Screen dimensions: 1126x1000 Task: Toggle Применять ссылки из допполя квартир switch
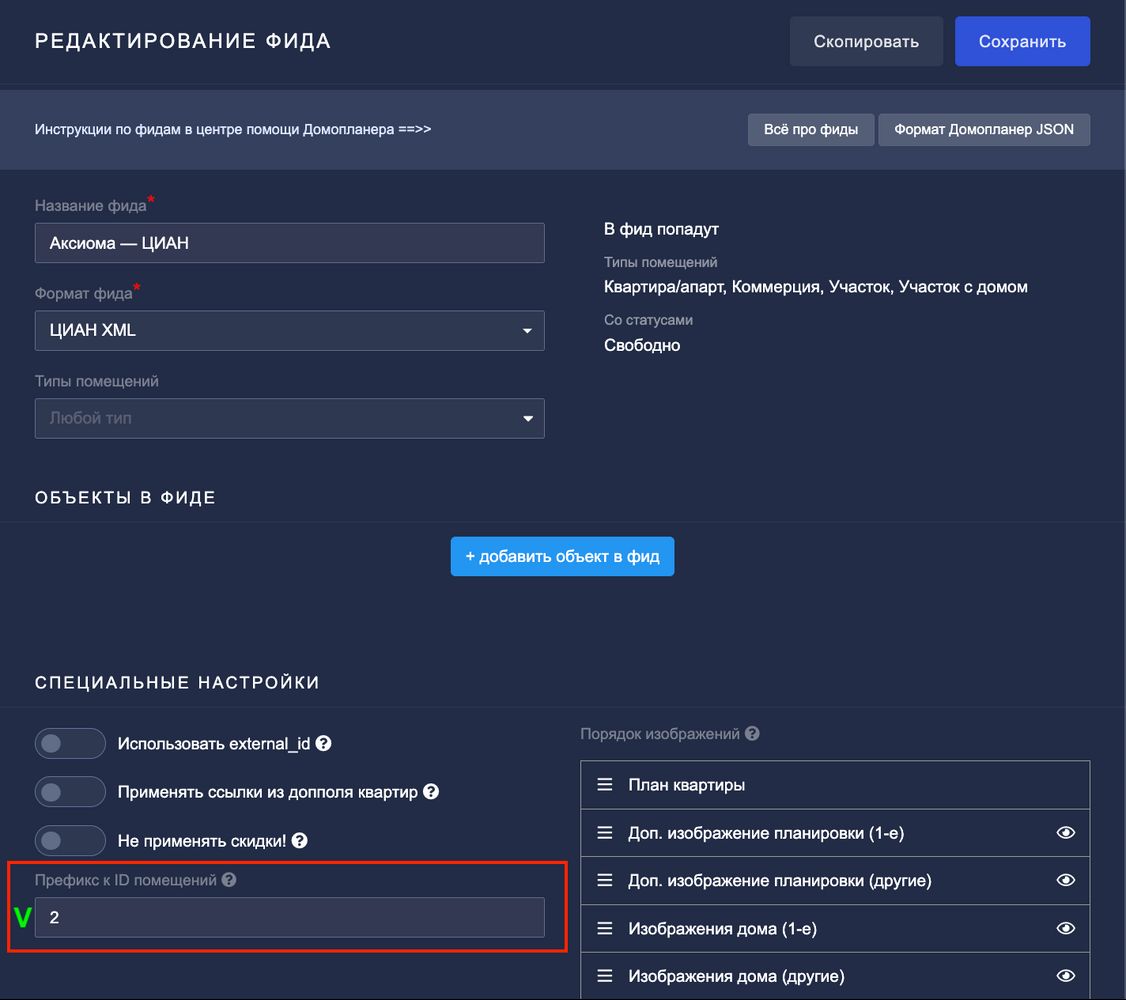(x=70, y=792)
